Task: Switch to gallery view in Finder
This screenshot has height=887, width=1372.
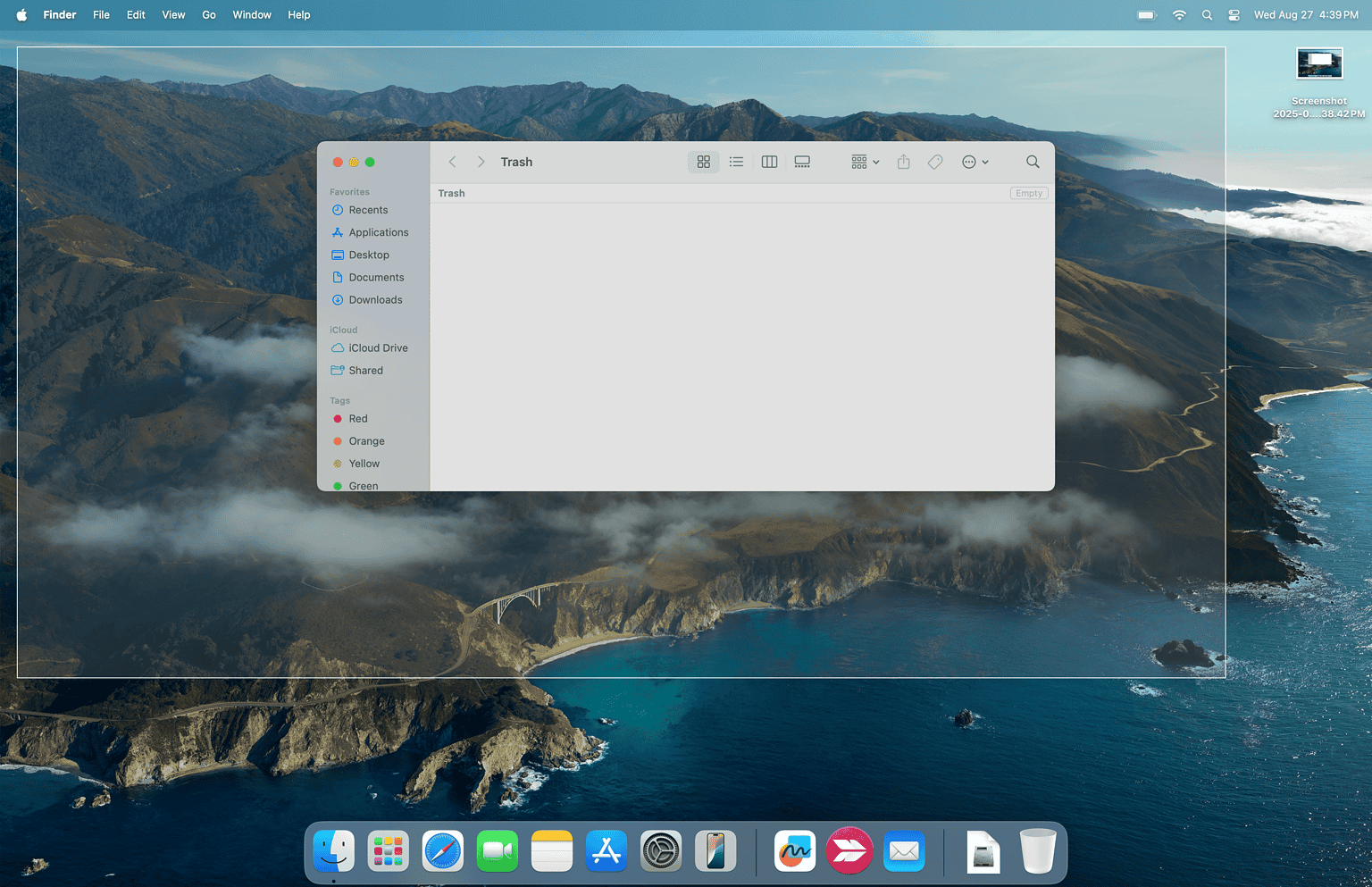Action: tap(801, 162)
